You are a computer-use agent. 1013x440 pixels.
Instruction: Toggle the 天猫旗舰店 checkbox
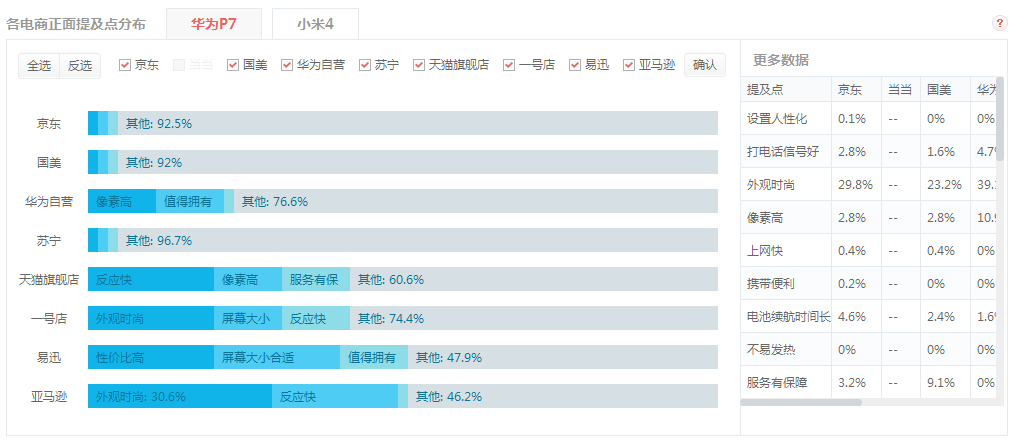[x=419, y=65]
